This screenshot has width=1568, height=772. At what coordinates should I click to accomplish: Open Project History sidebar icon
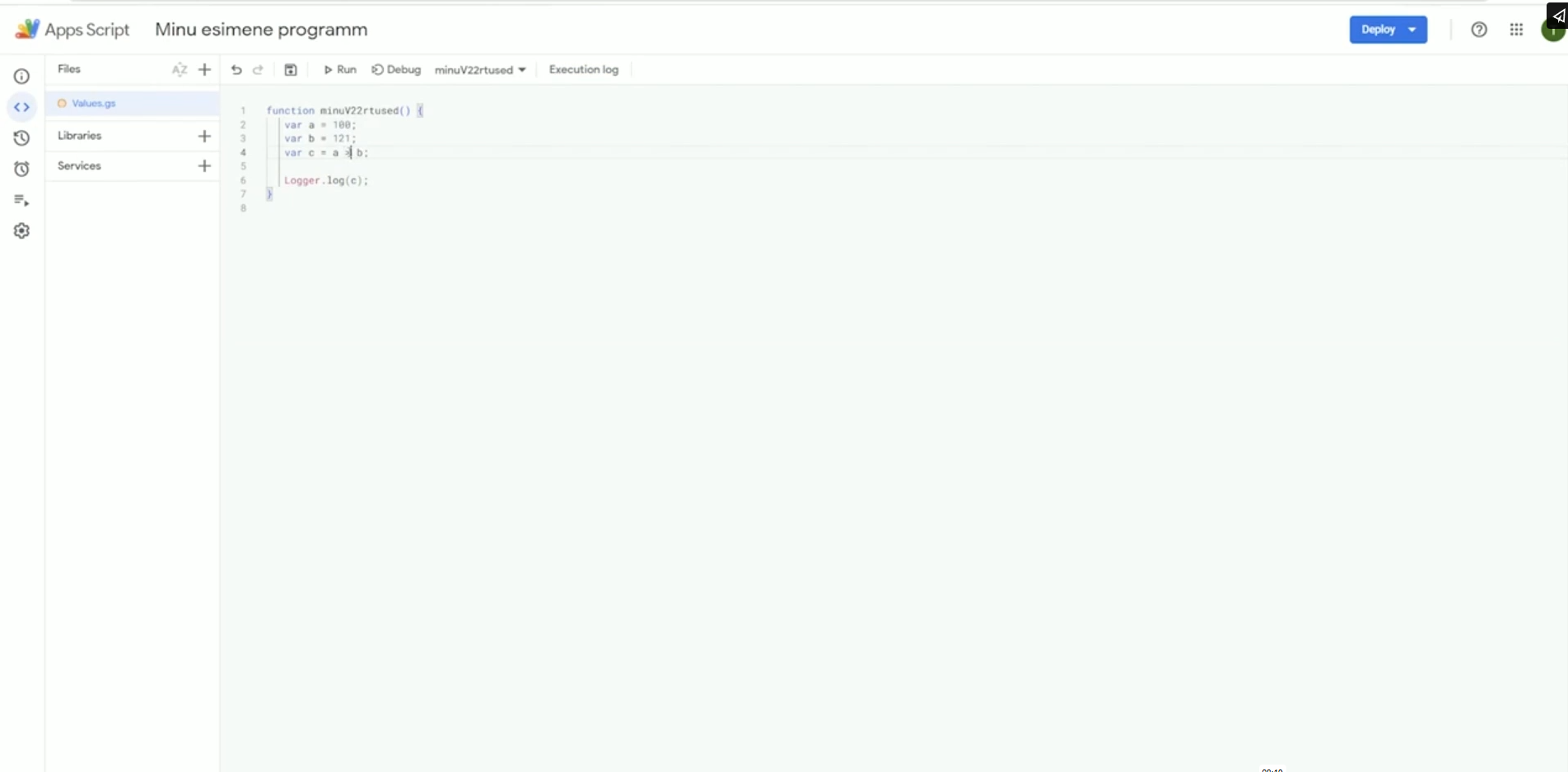point(21,138)
